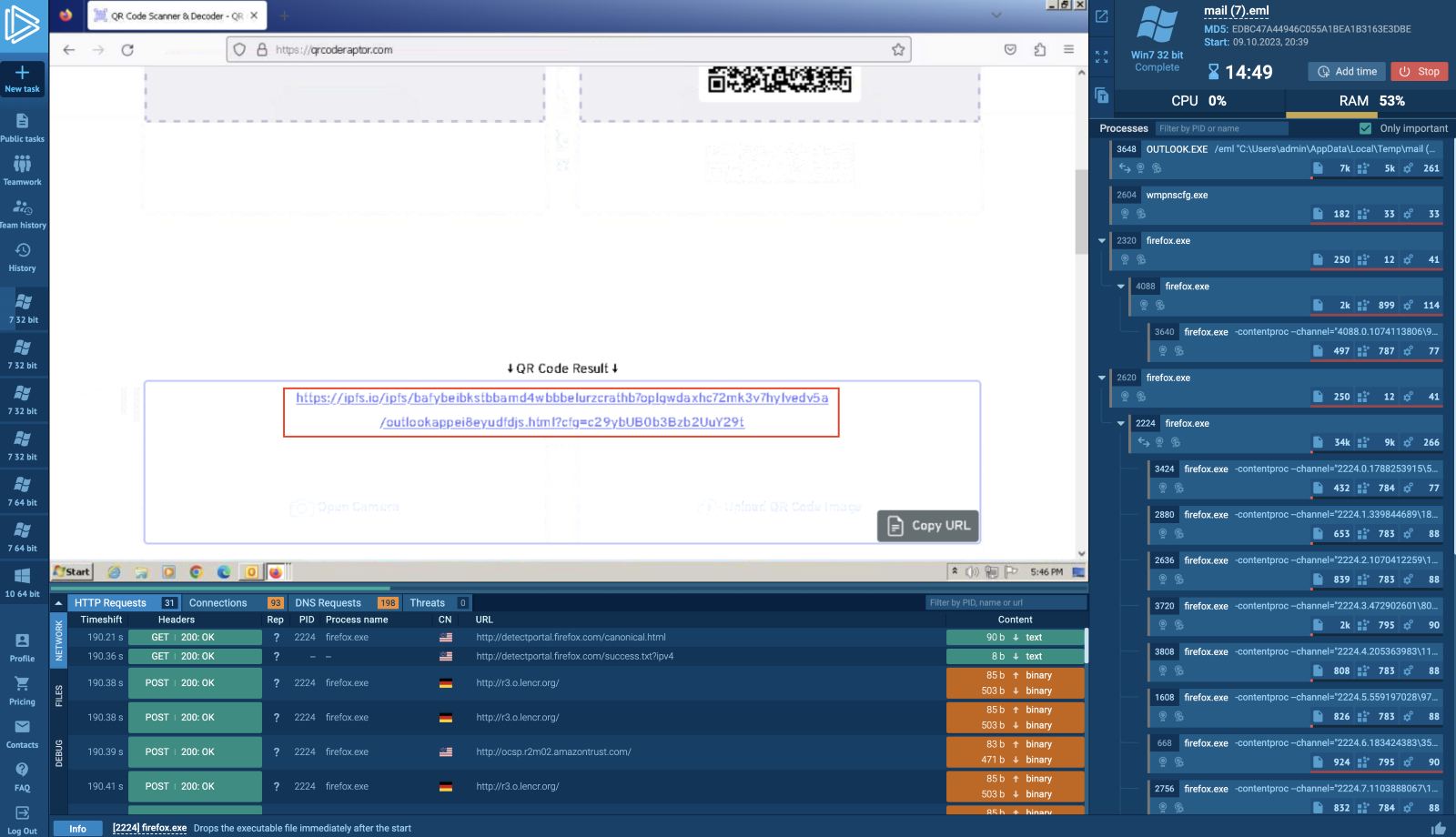1456x837 pixels.
Task: Open your Profile settings
Action: pos(23,646)
